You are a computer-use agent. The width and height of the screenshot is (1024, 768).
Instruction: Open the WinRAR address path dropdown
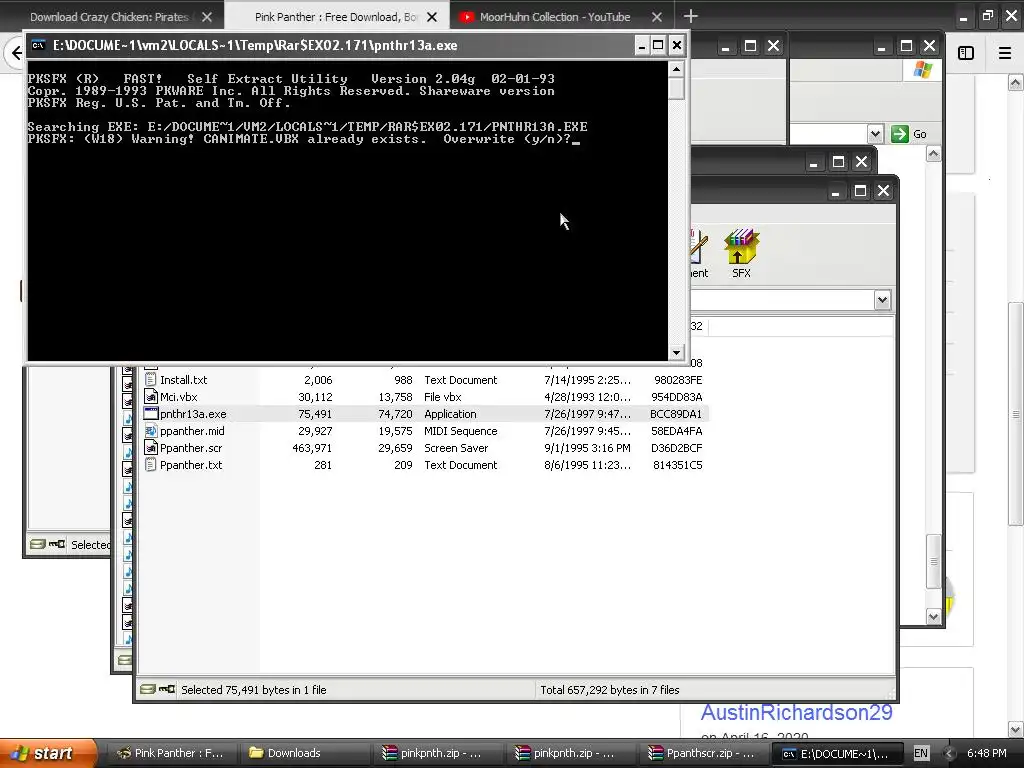click(882, 300)
